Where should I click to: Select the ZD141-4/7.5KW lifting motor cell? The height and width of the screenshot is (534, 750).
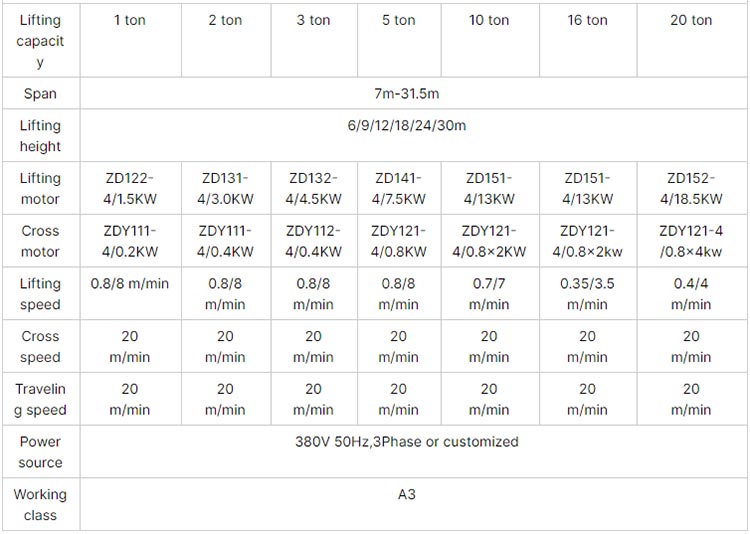click(x=398, y=189)
